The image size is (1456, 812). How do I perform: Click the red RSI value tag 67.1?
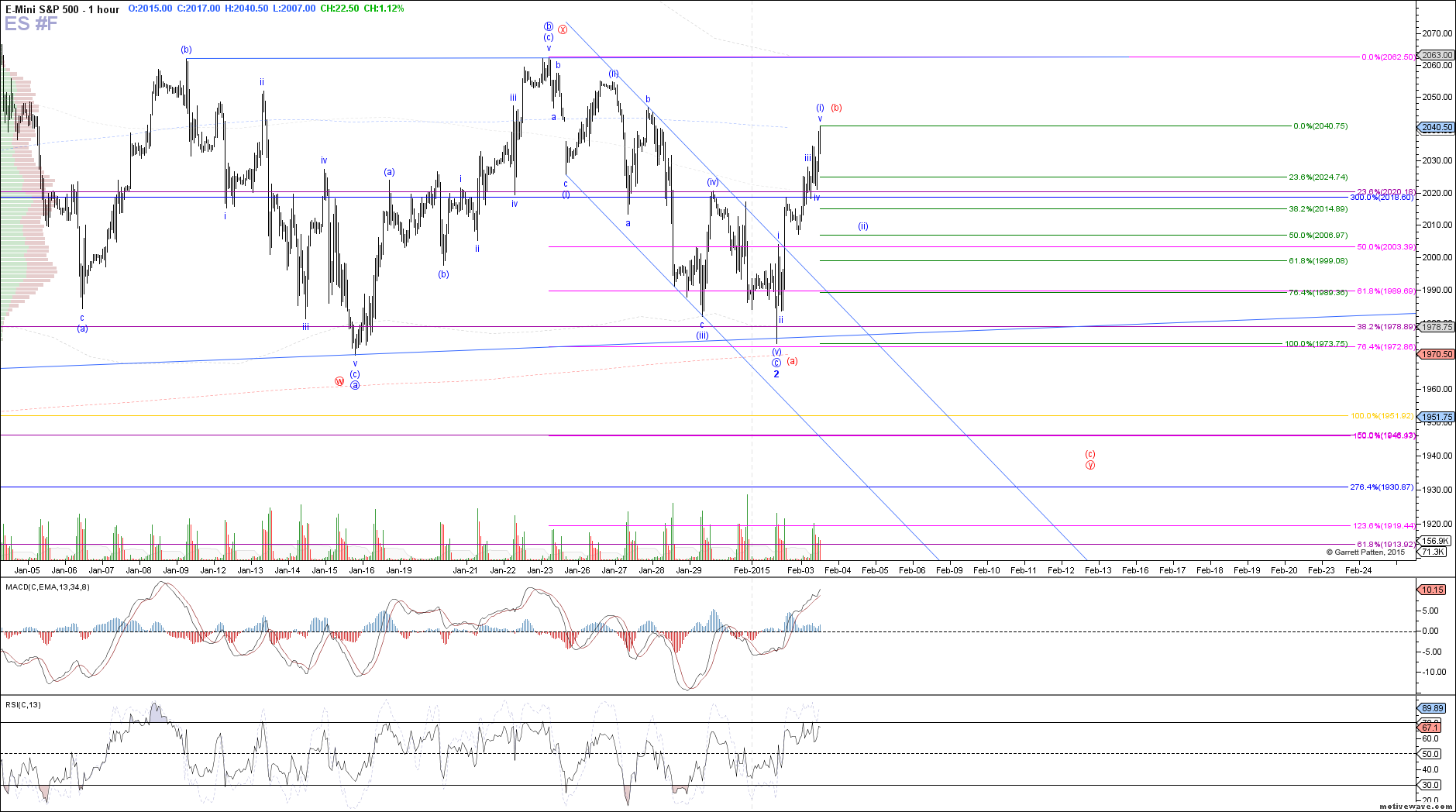click(x=1430, y=728)
